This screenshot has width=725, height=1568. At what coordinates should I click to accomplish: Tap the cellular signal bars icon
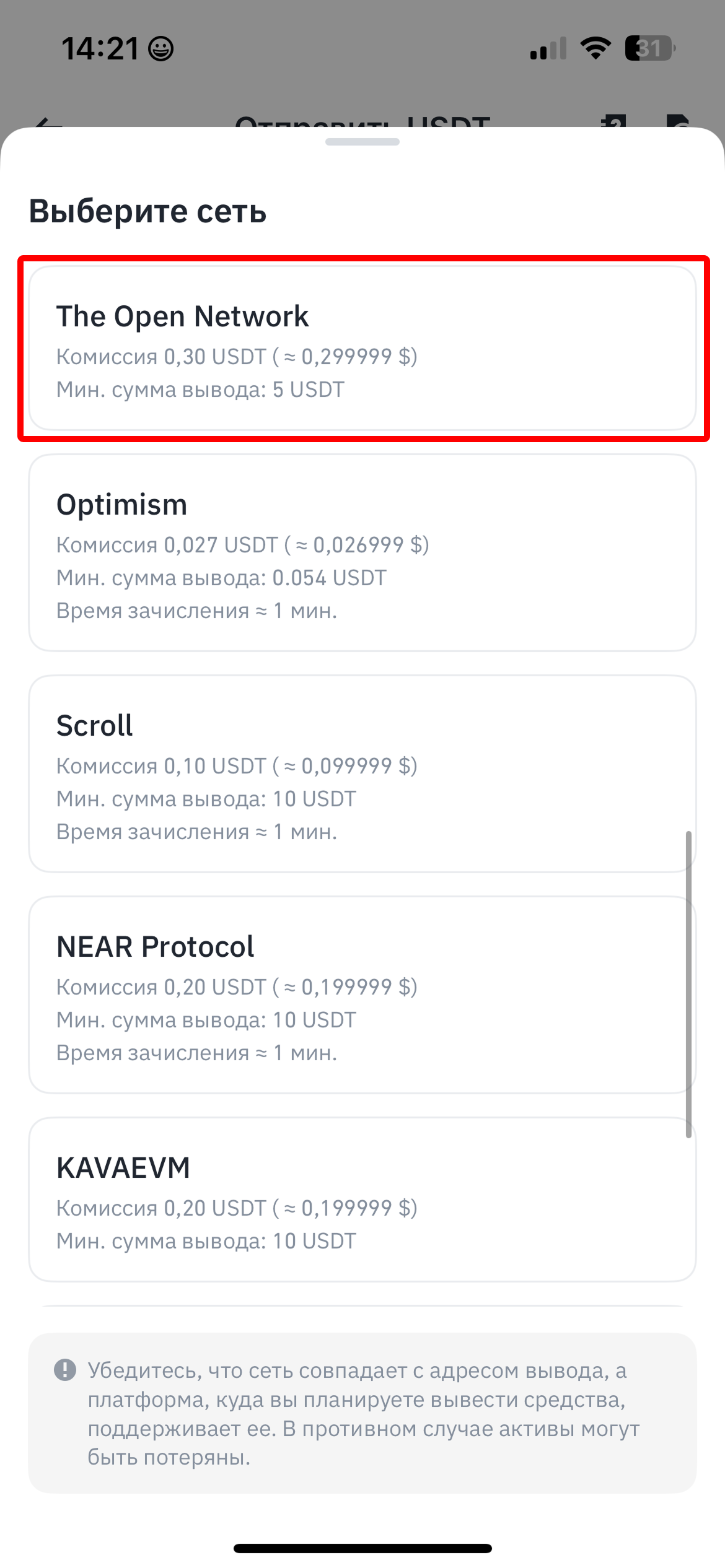548,48
